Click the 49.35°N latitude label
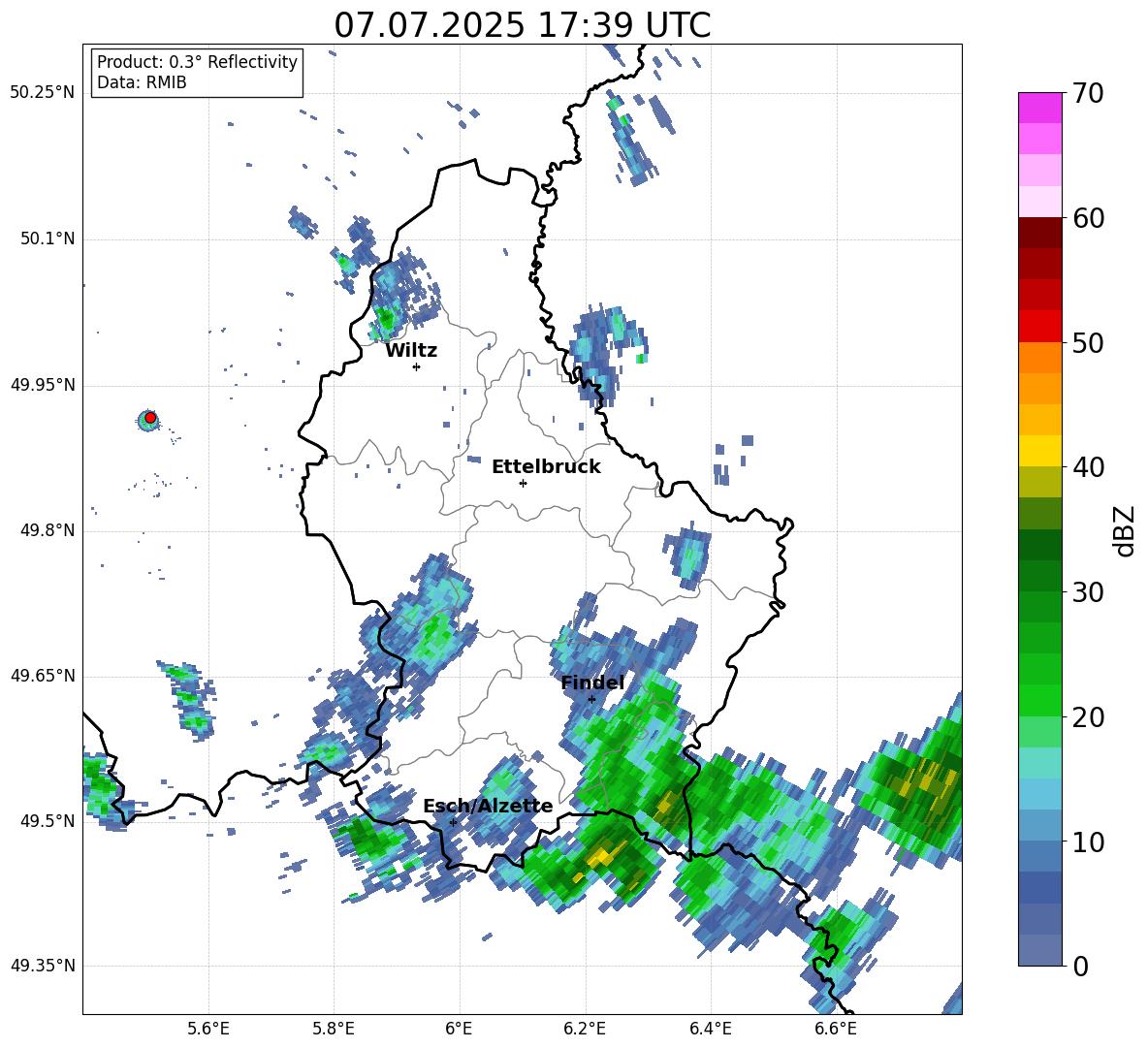The height and width of the screenshot is (1048, 1148). [43, 966]
